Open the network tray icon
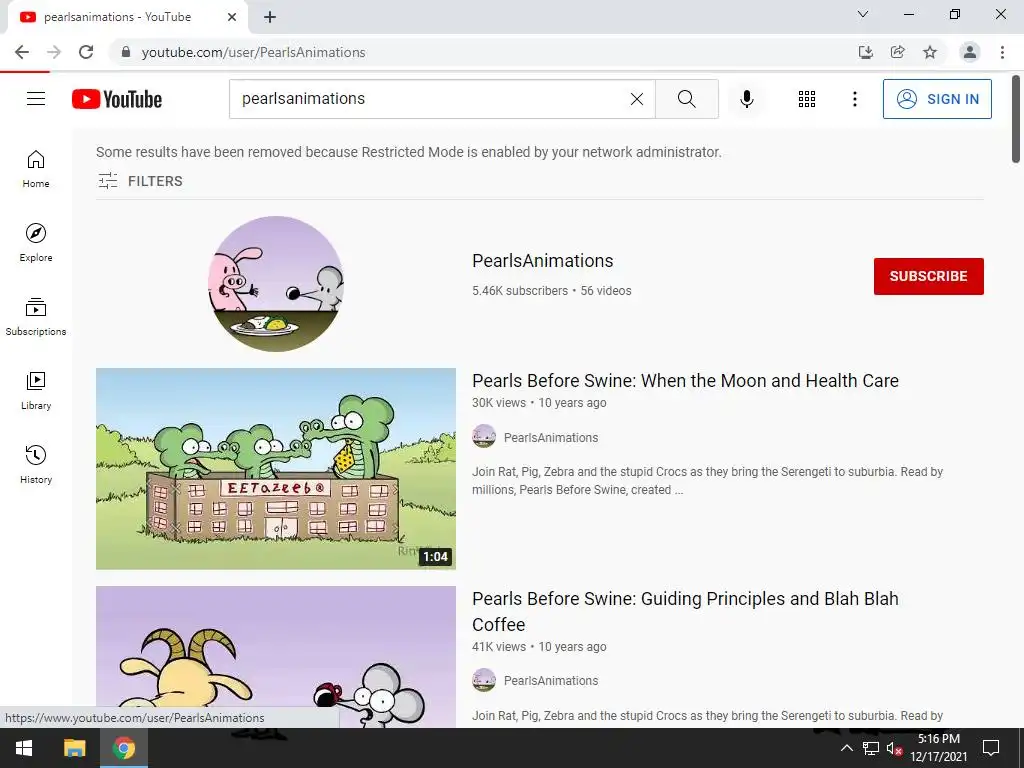Screen dimensions: 1024x768 871,748
